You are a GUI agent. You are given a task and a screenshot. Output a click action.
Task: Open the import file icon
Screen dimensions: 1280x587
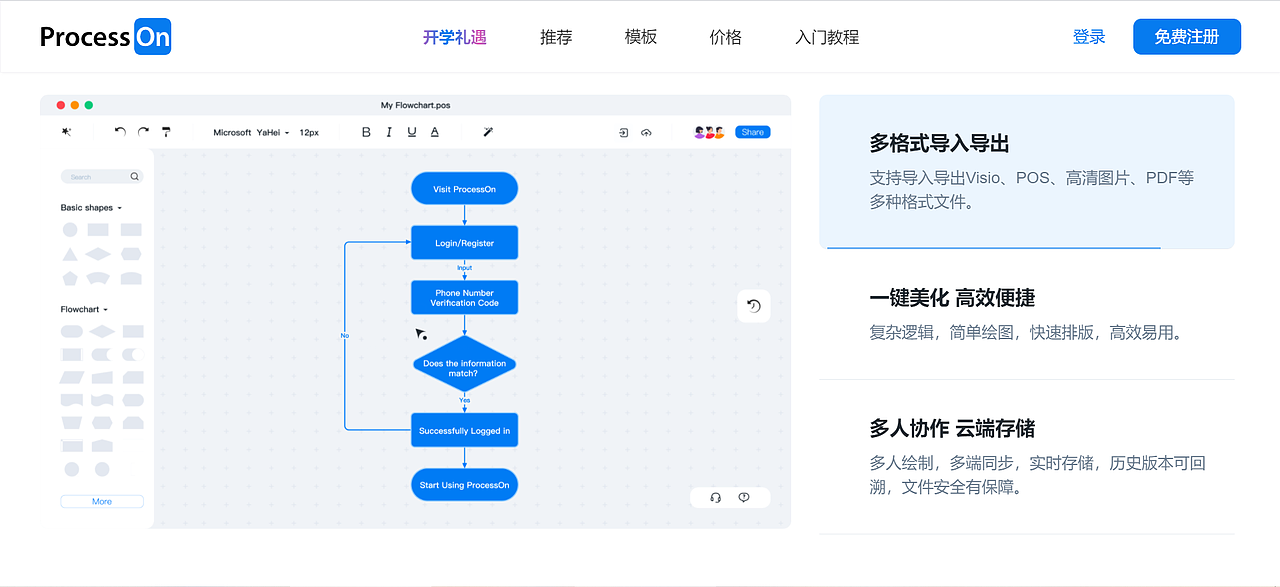point(622,131)
